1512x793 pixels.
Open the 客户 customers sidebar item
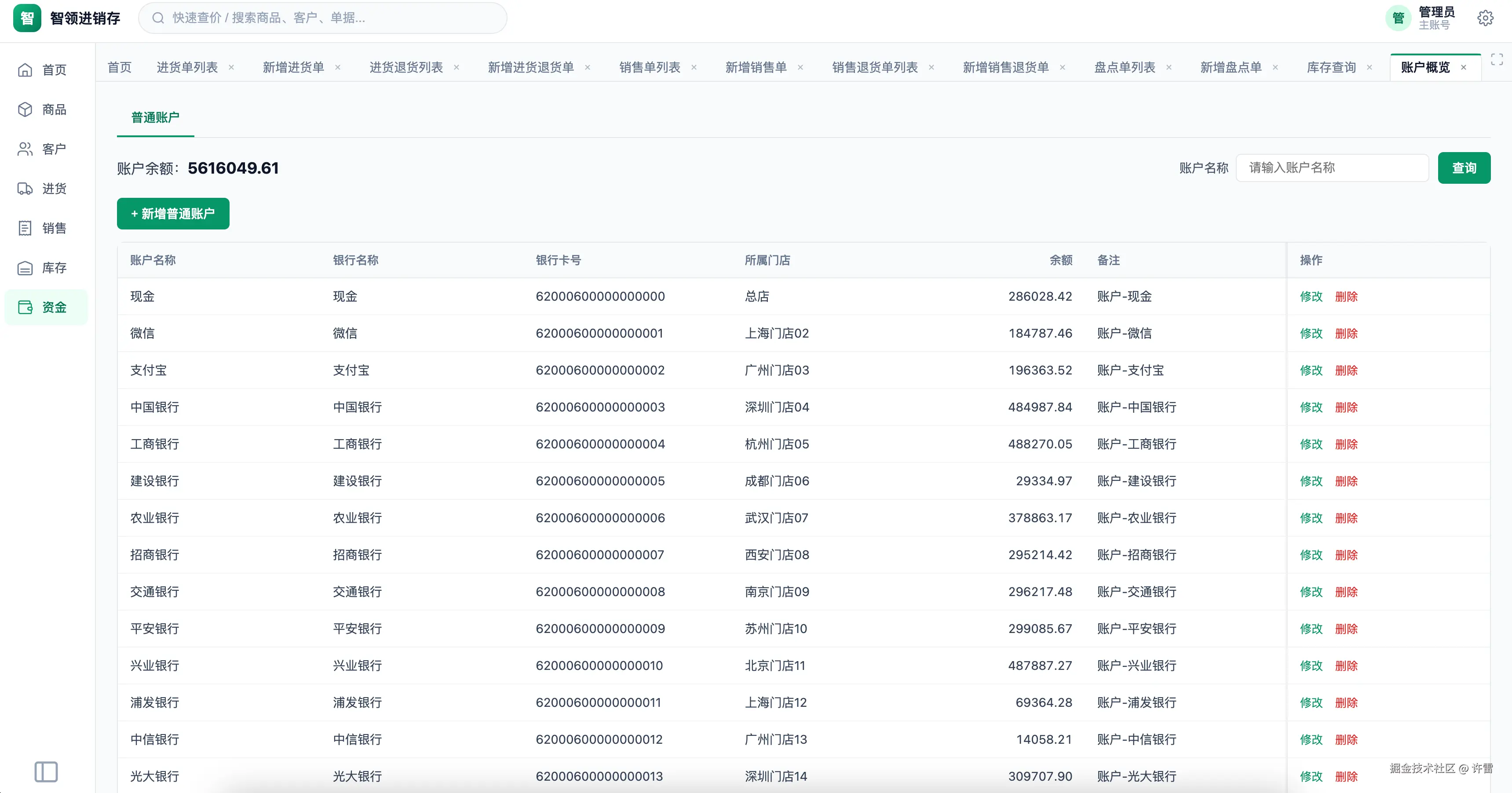point(46,149)
